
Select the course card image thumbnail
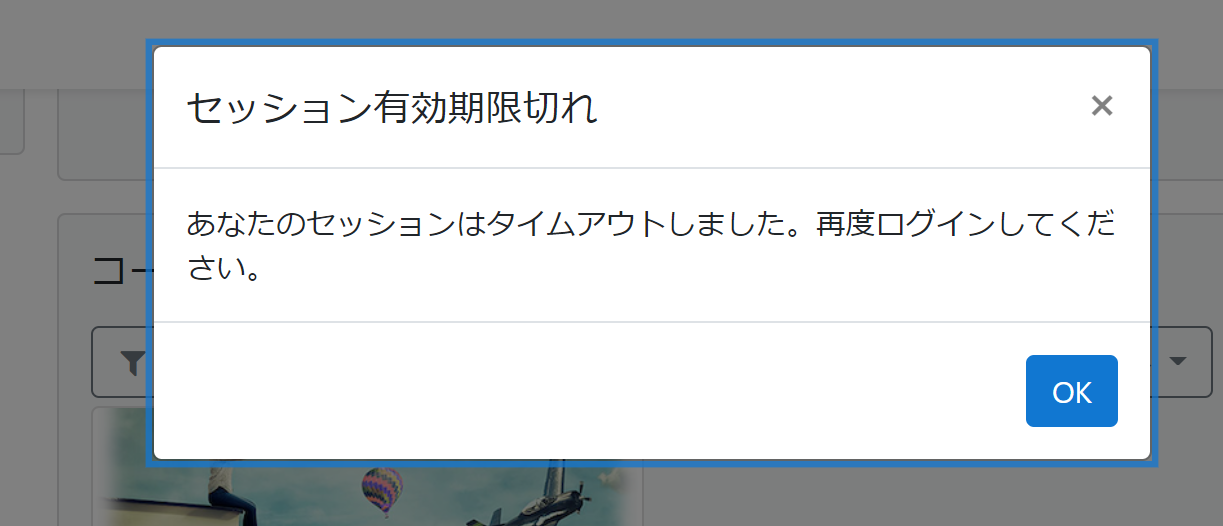click(x=366, y=467)
